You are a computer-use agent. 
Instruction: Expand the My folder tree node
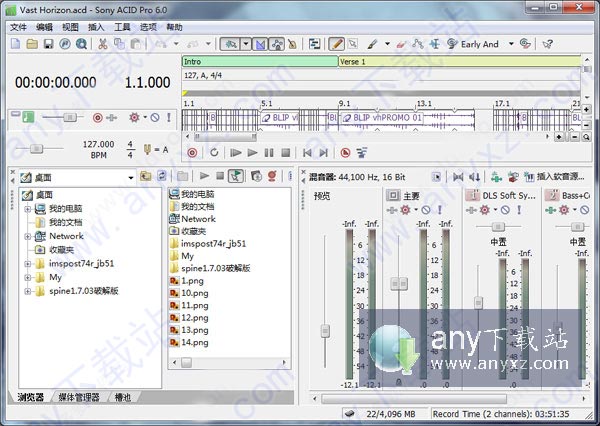(x=28, y=277)
